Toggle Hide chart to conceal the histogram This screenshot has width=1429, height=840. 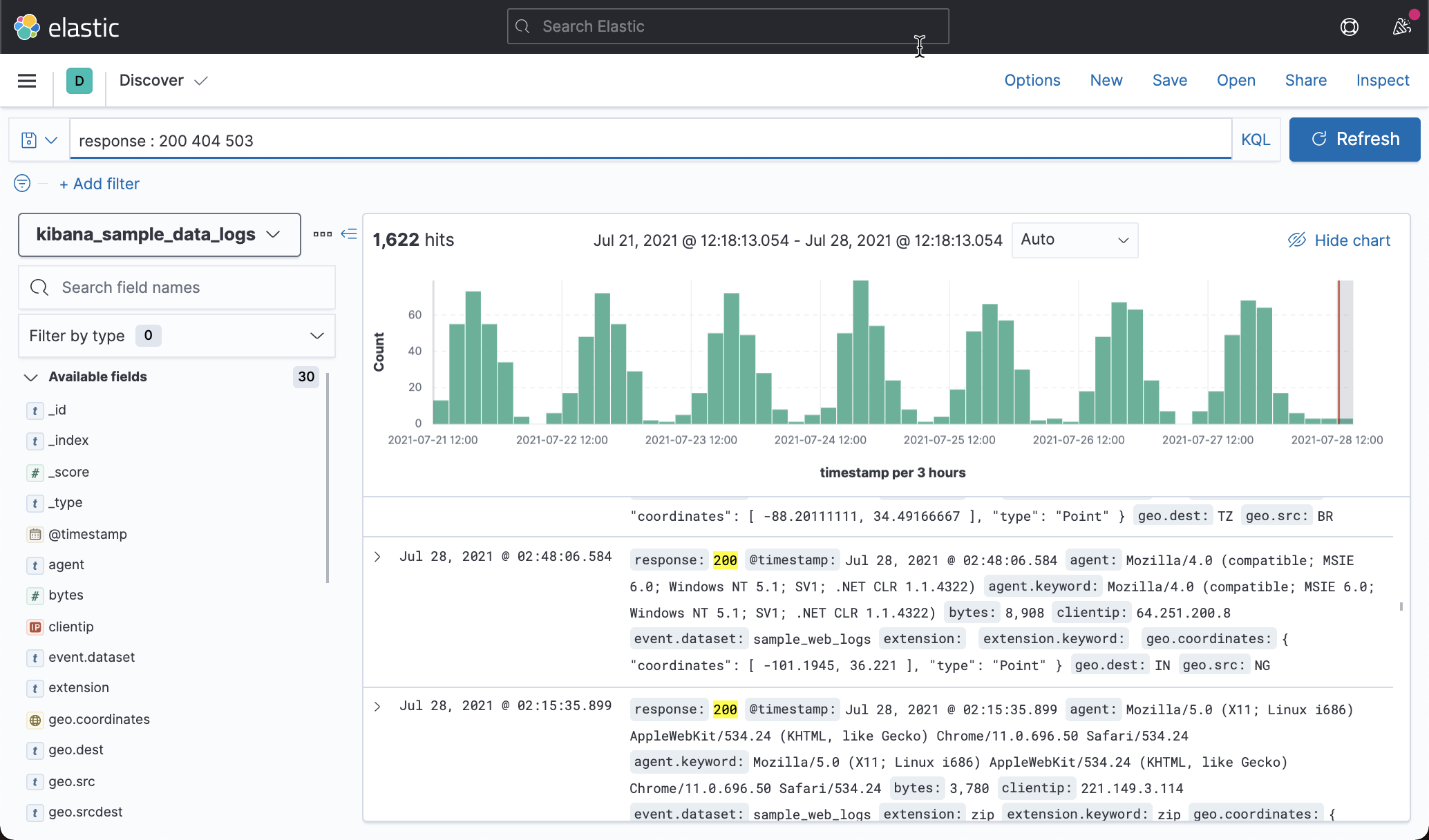1338,240
